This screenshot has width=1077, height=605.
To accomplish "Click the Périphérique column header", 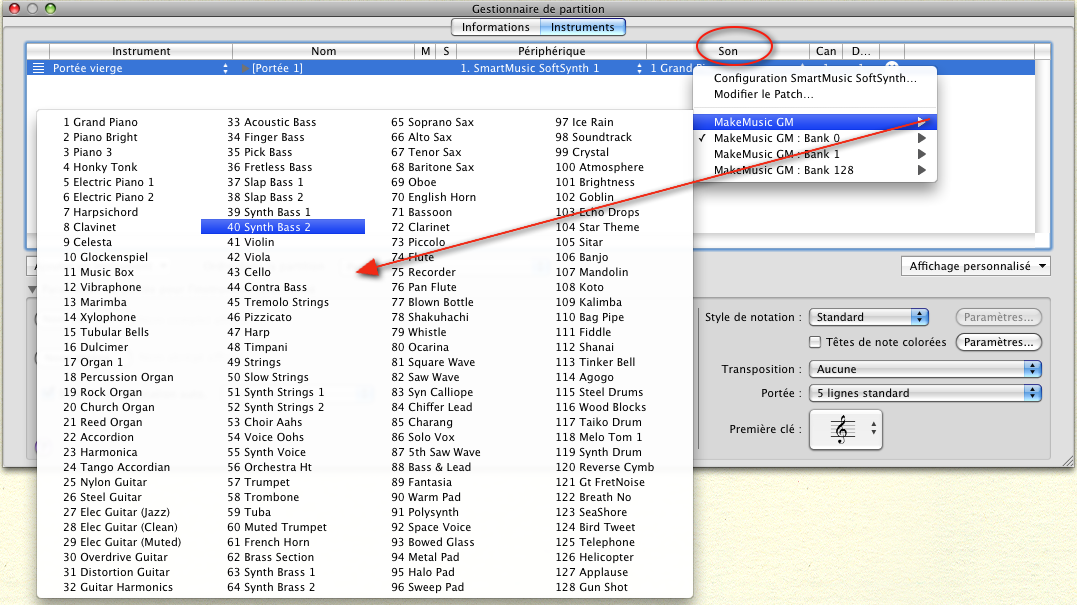I will 551,51.
